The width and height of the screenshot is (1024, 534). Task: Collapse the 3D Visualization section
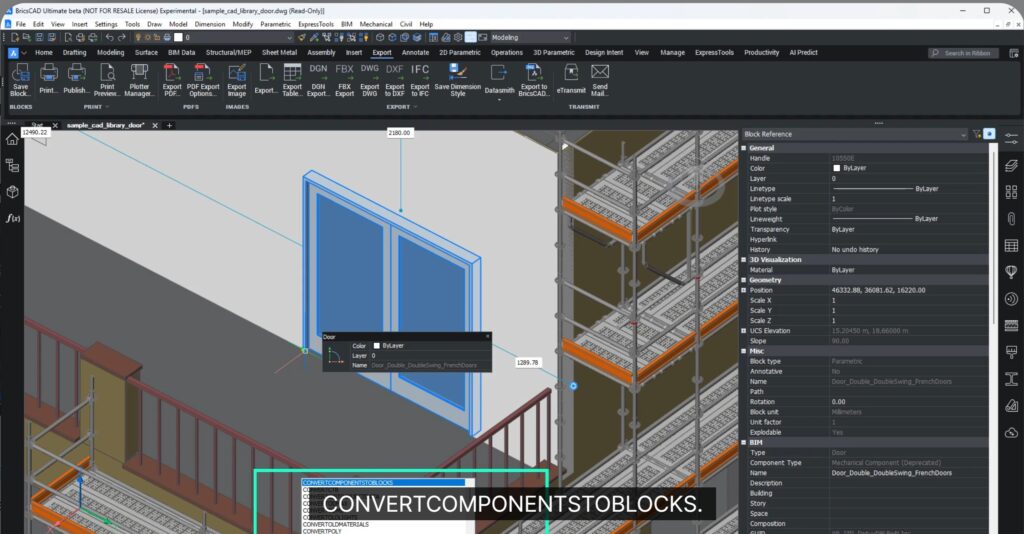click(x=744, y=260)
